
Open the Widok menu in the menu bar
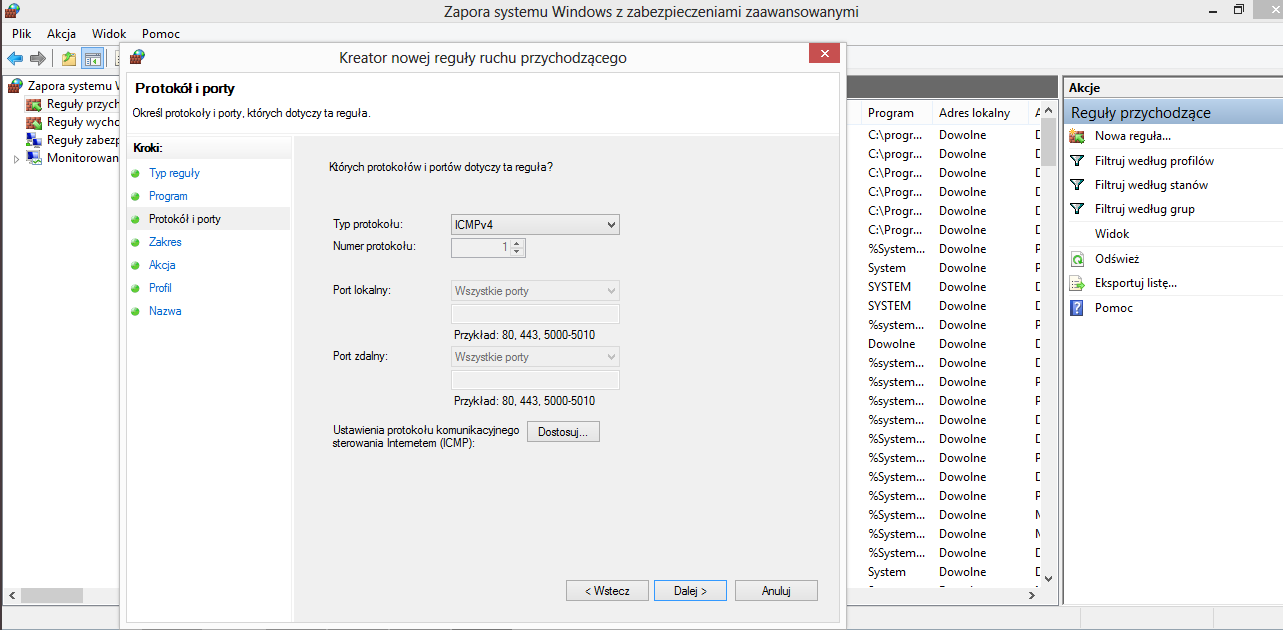[109, 33]
